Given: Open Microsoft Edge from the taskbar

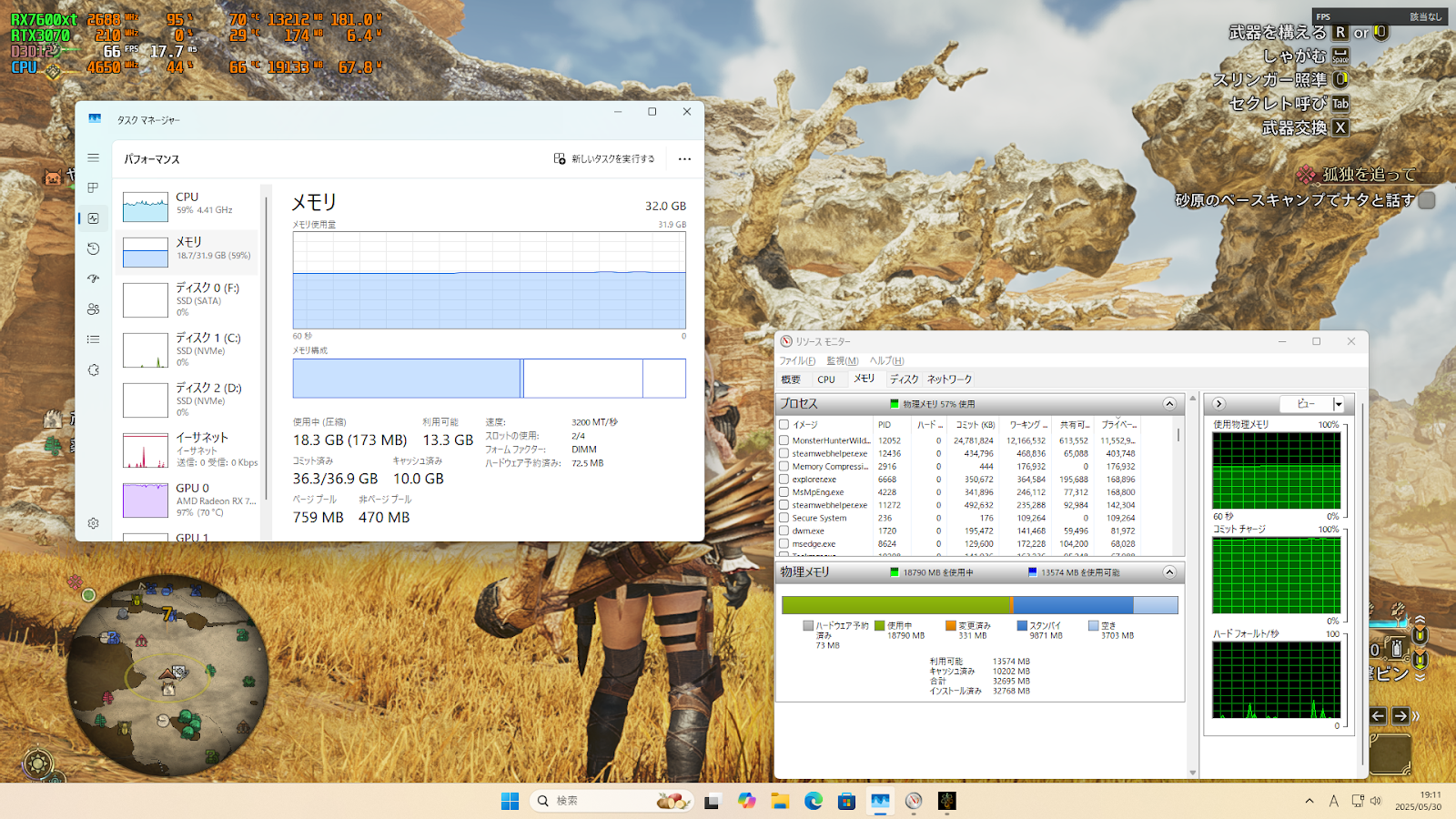Looking at the screenshot, I should coord(814,801).
